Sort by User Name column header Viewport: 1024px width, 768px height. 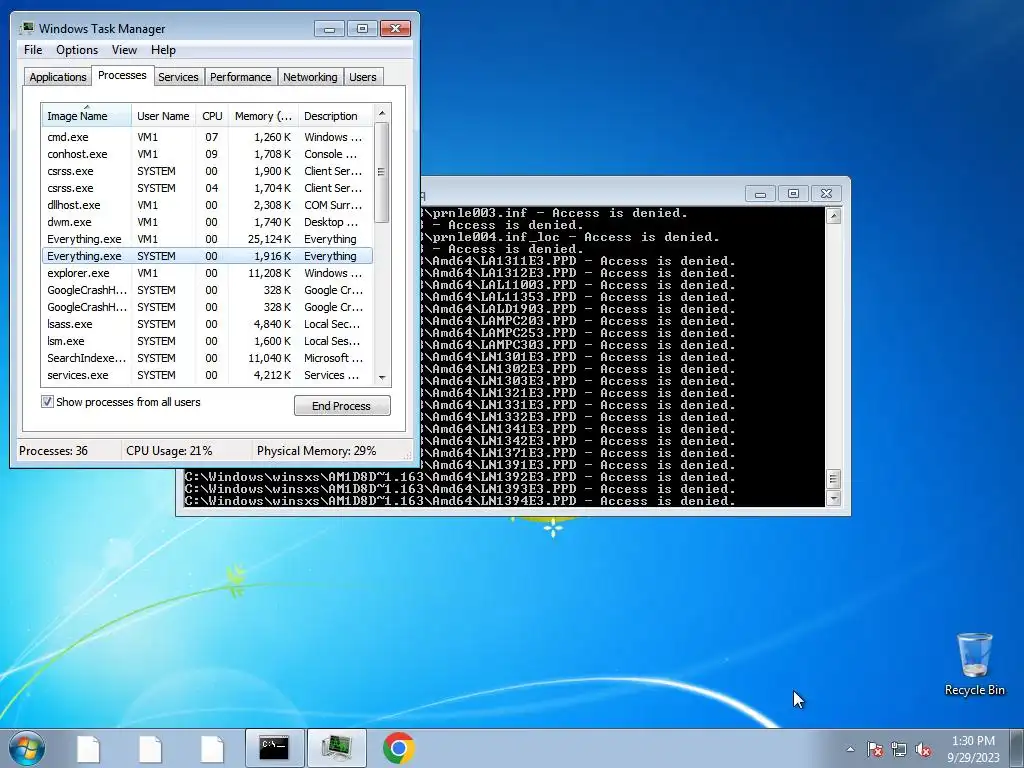[163, 116]
